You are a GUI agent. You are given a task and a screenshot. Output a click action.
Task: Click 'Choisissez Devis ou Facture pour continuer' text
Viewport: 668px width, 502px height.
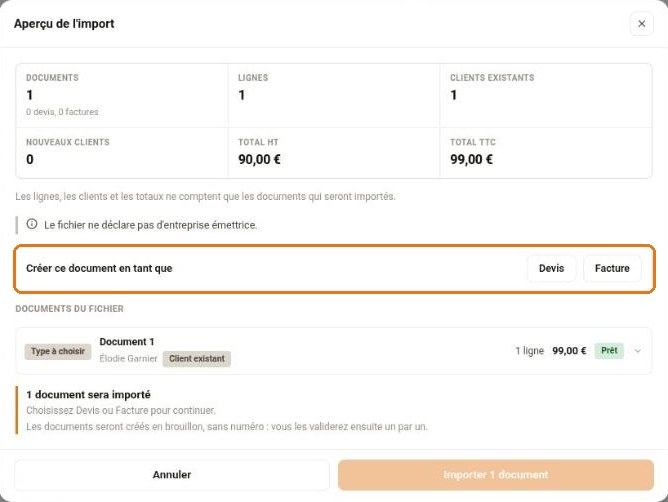point(121,410)
